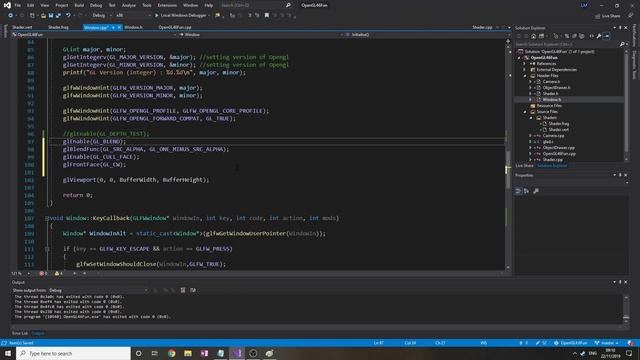Viewport: 640px width, 360px height.
Task: Expand the References node
Action: pyautogui.click(x=525, y=64)
